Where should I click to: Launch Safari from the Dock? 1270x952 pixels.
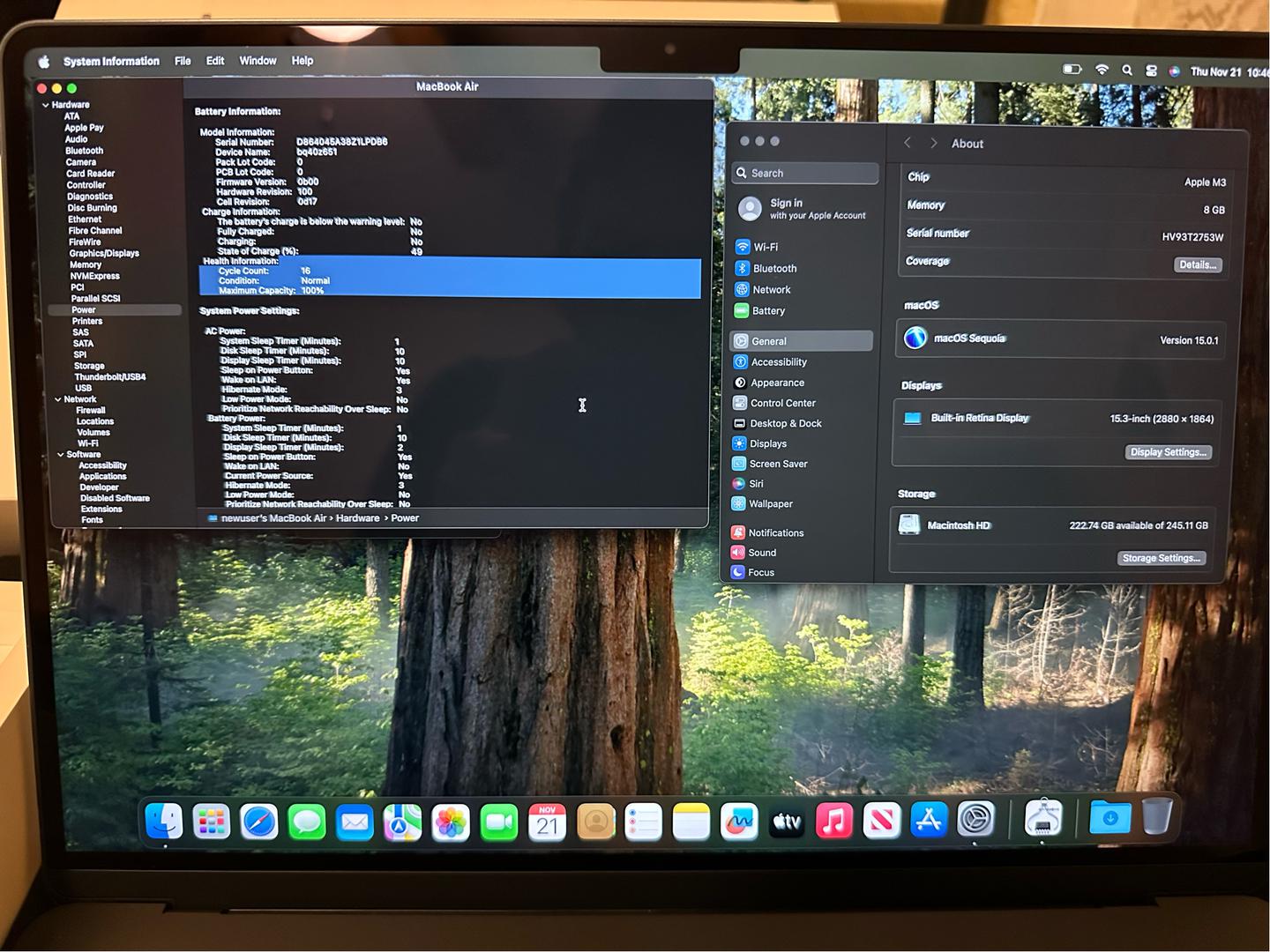click(x=259, y=822)
